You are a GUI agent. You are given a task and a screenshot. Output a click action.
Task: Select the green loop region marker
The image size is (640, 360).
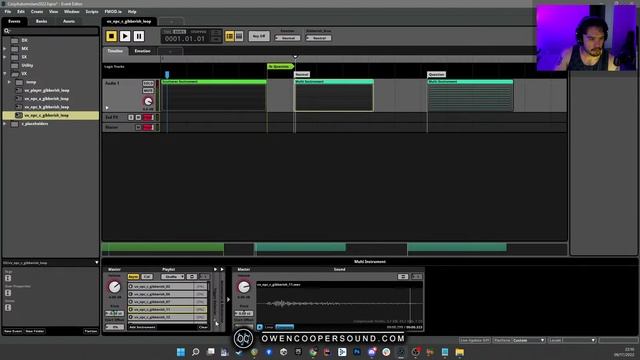pos(280,67)
